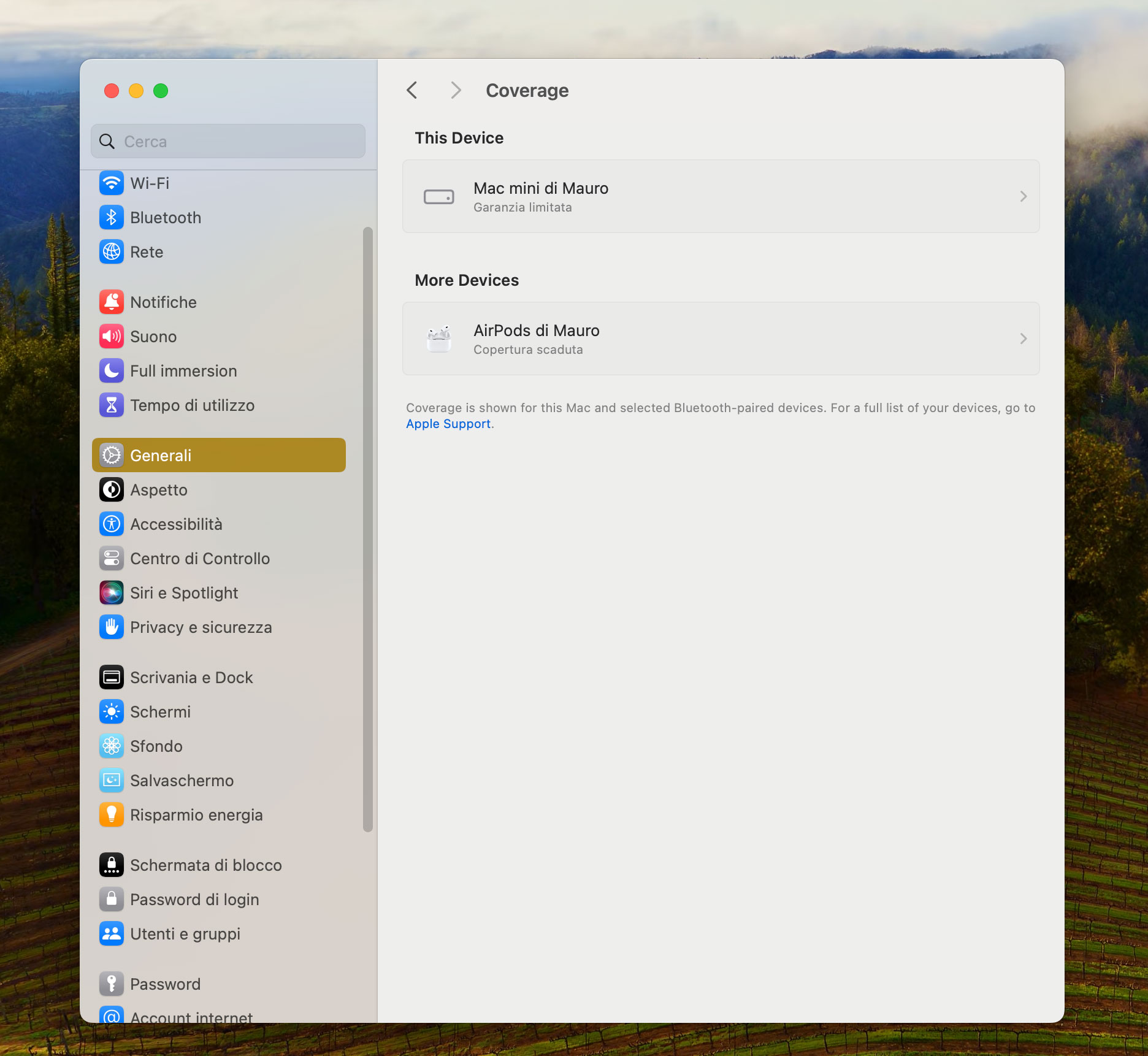Open the Aspetto icon
The height and width of the screenshot is (1056, 1148).
(112, 489)
